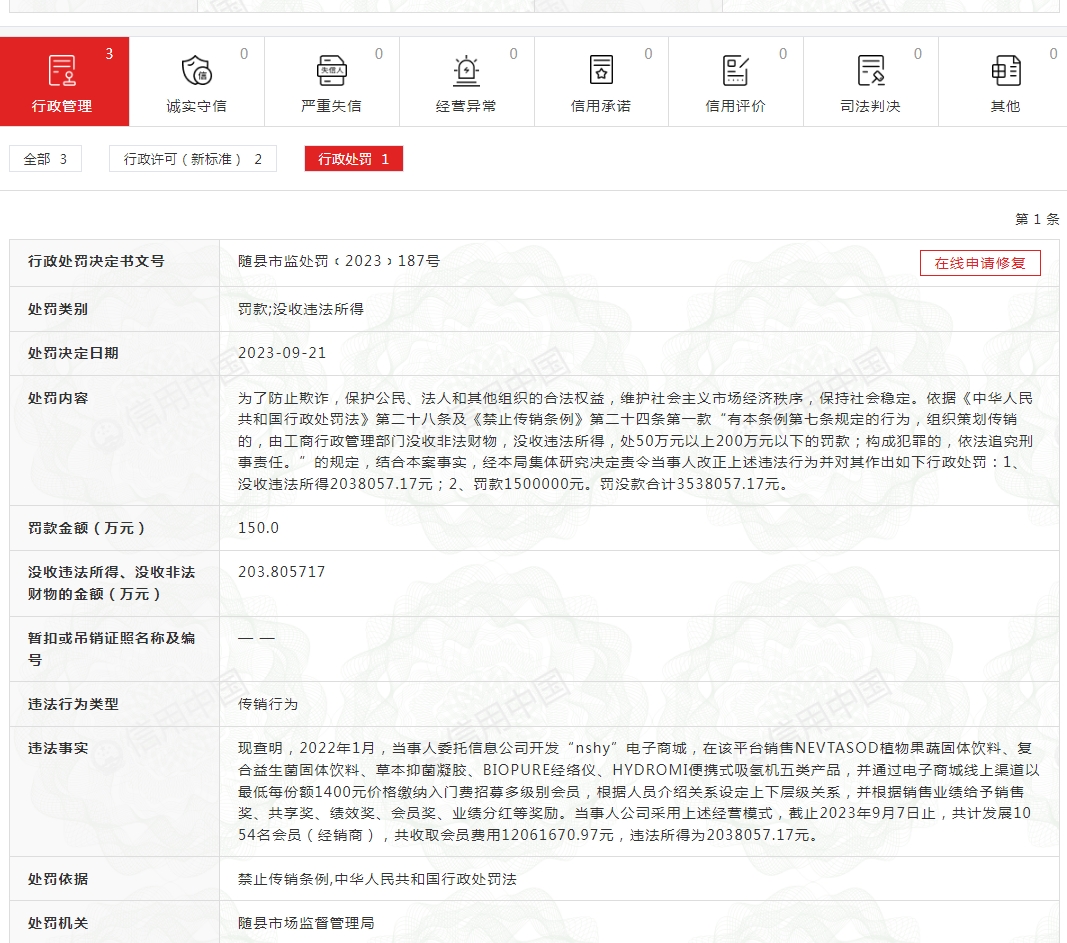Open the 其他 category icon
The width and height of the screenshot is (1067, 943).
click(x=1005, y=71)
